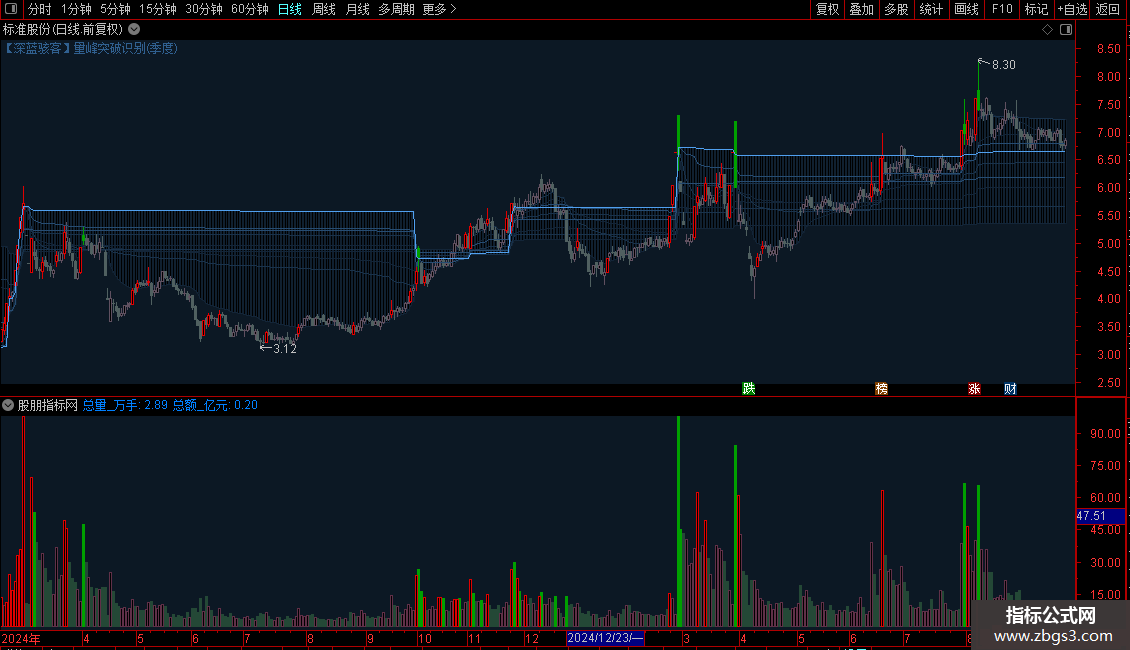The image size is (1130, 650).
Task: Open the 股朋指标网 indicator dropdown arrow
Action: coord(8,405)
